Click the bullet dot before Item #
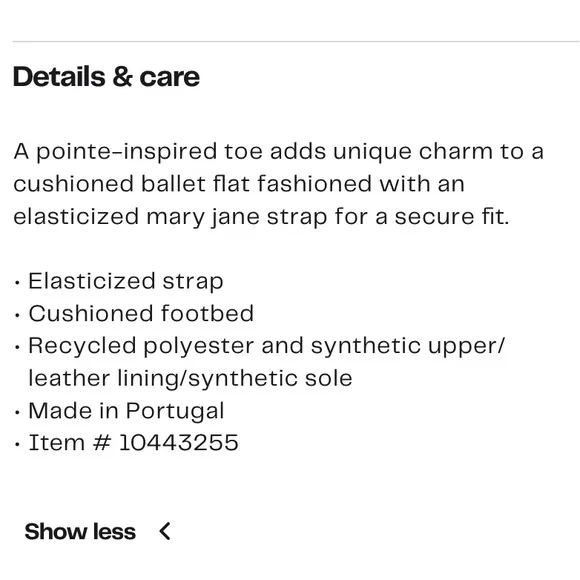 17,444
